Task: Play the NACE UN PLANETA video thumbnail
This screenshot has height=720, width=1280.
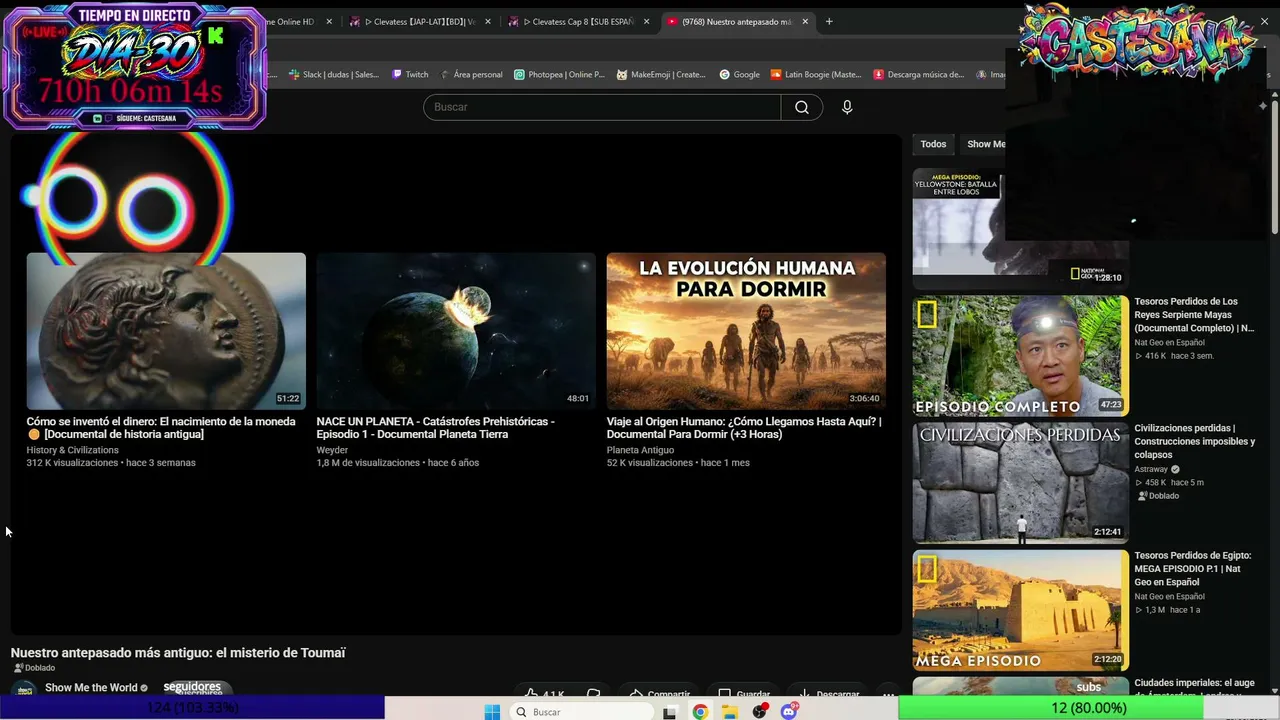Action: [456, 331]
